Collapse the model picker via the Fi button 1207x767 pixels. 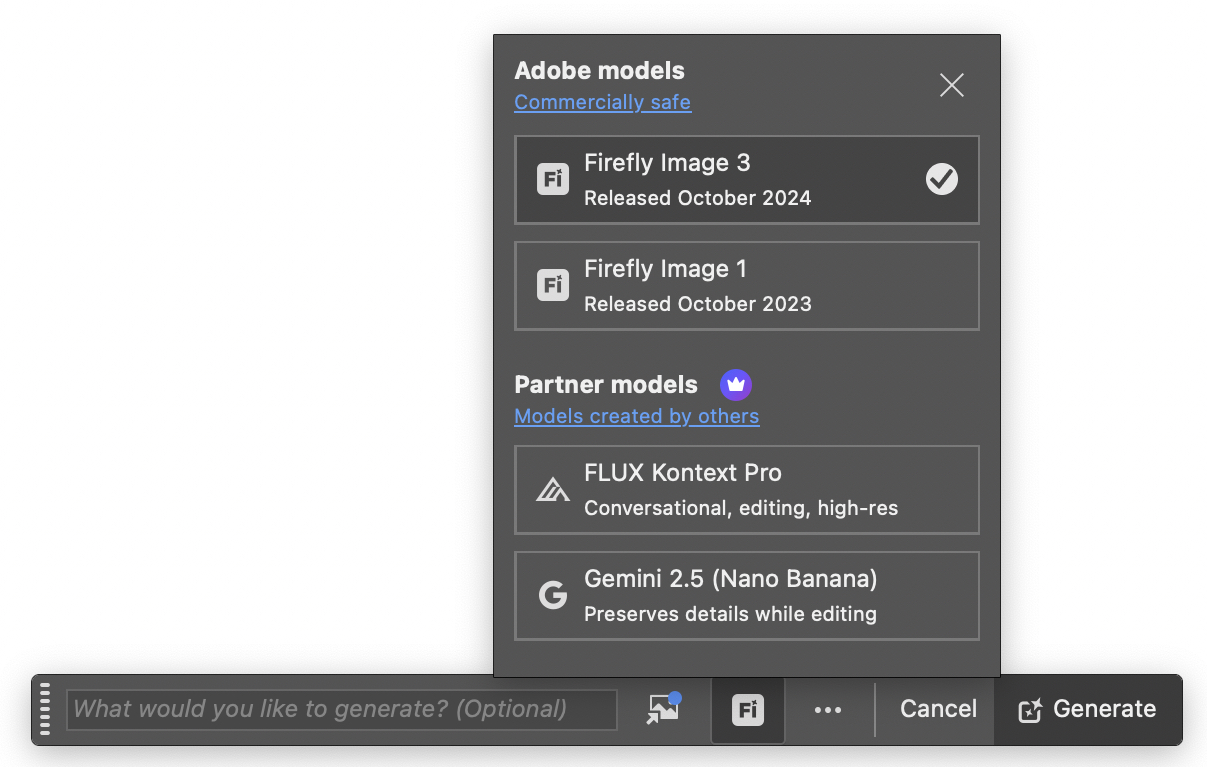748,710
